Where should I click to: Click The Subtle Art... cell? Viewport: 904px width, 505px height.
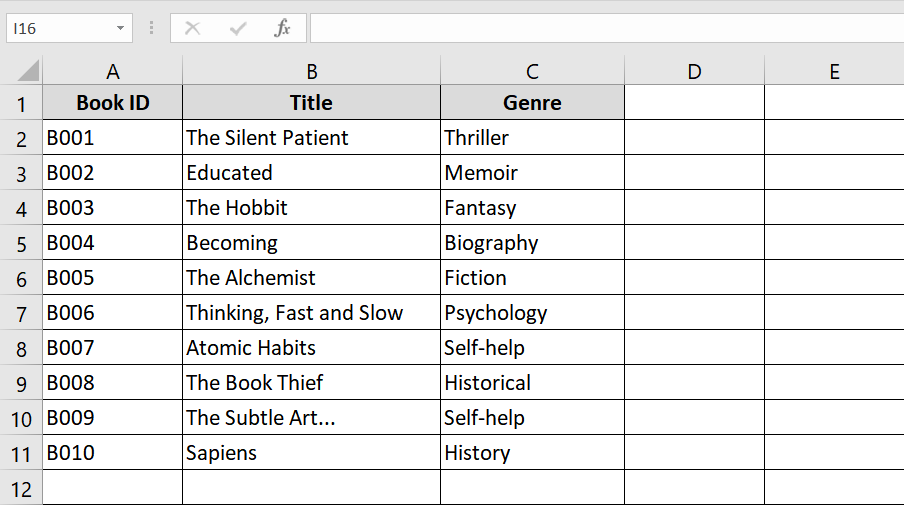(311, 418)
